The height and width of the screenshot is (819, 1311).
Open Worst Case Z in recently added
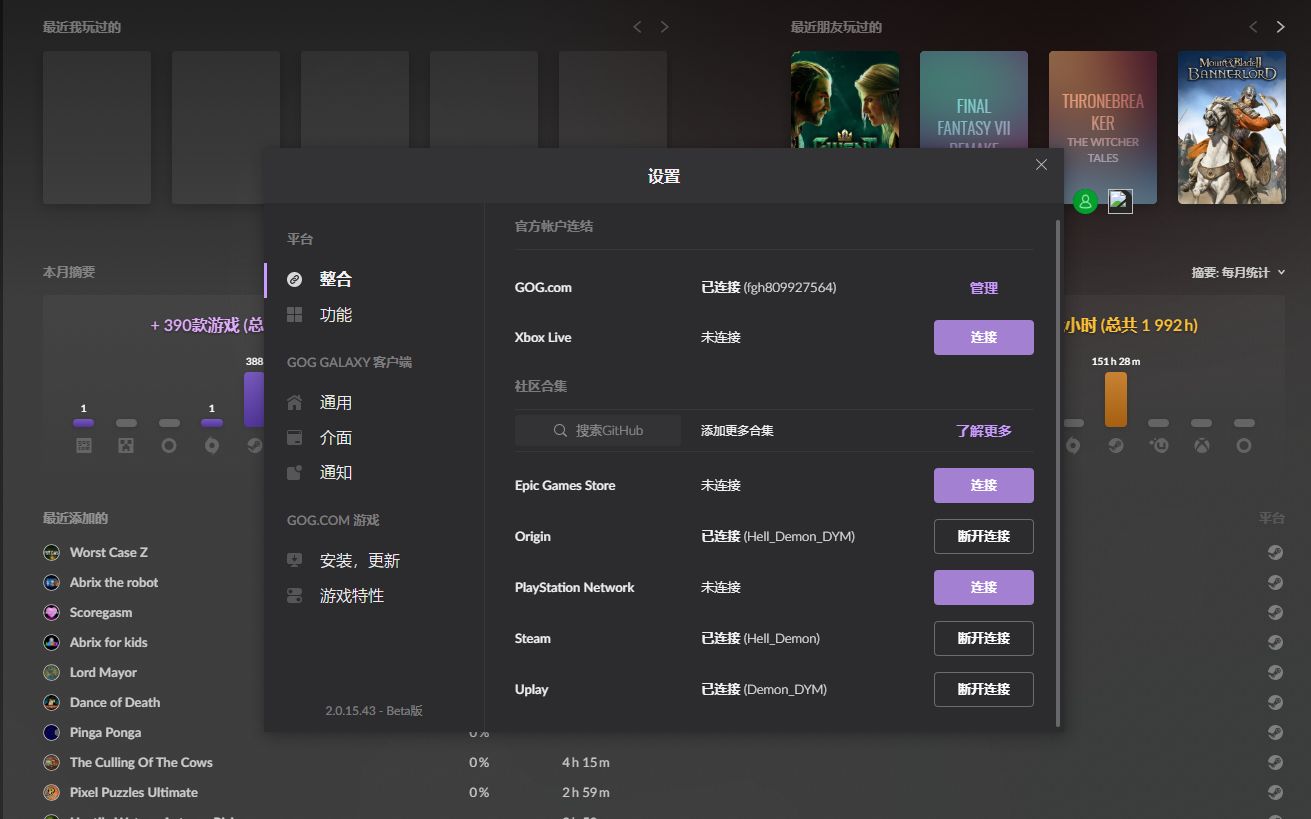click(109, 552)
